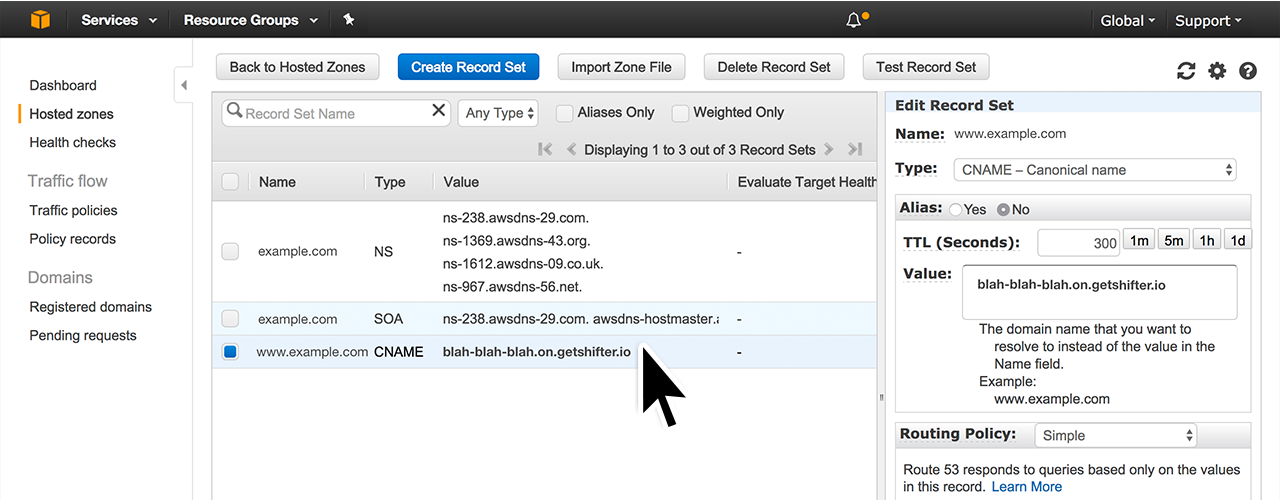Open the notifications bell icon
1280x500 pixels.
853,20
